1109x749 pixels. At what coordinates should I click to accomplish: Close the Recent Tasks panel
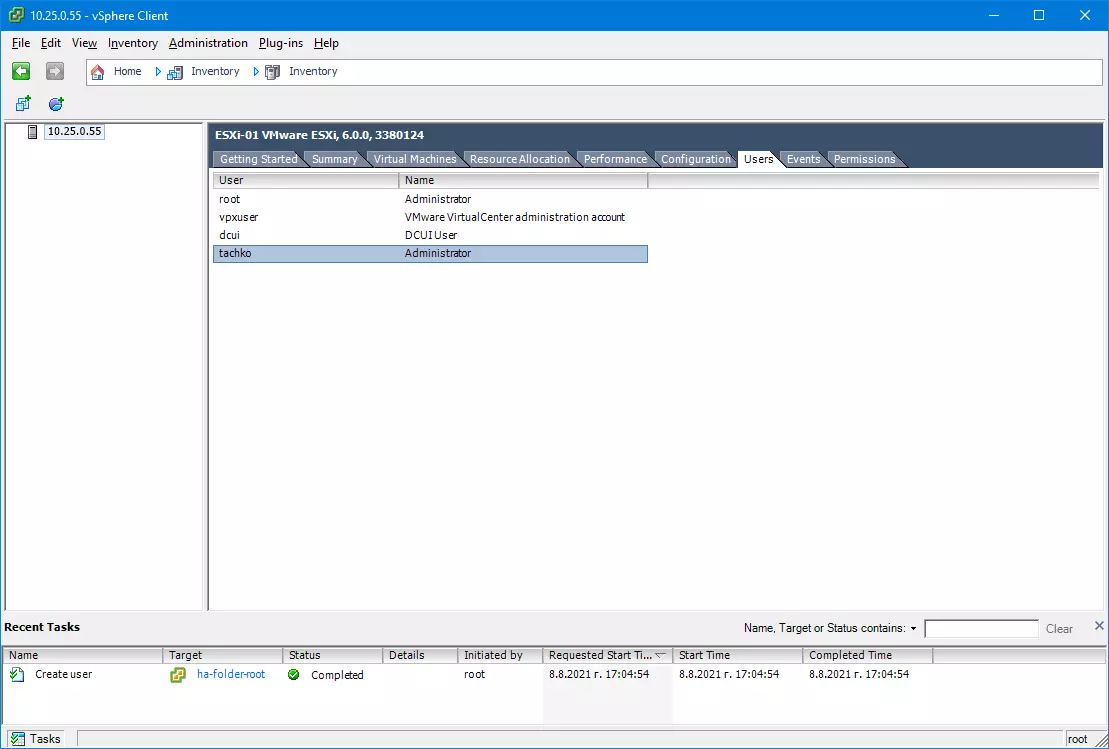tap(1099, 625)
